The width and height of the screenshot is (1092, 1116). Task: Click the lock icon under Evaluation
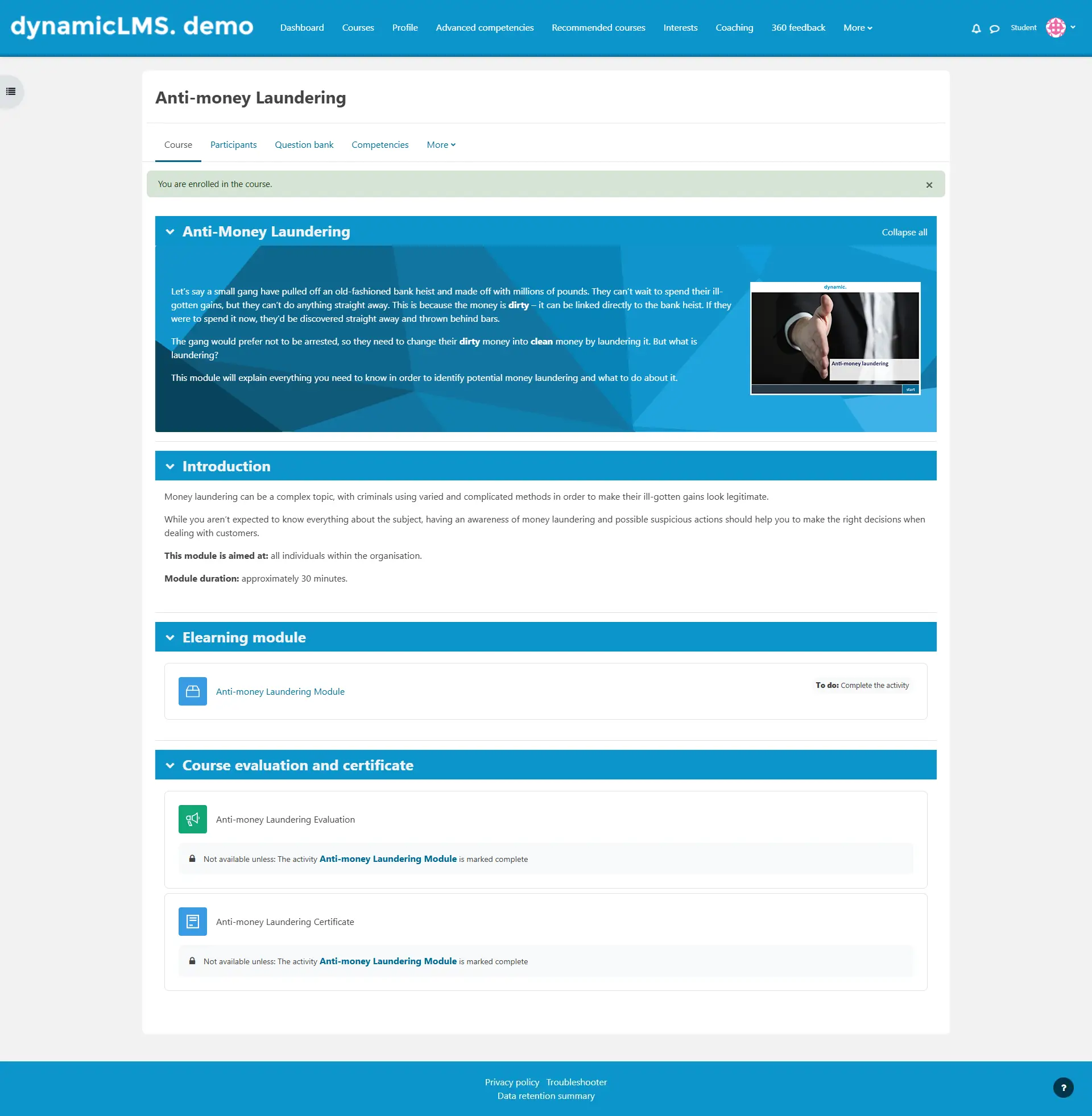tap(192, 858)
